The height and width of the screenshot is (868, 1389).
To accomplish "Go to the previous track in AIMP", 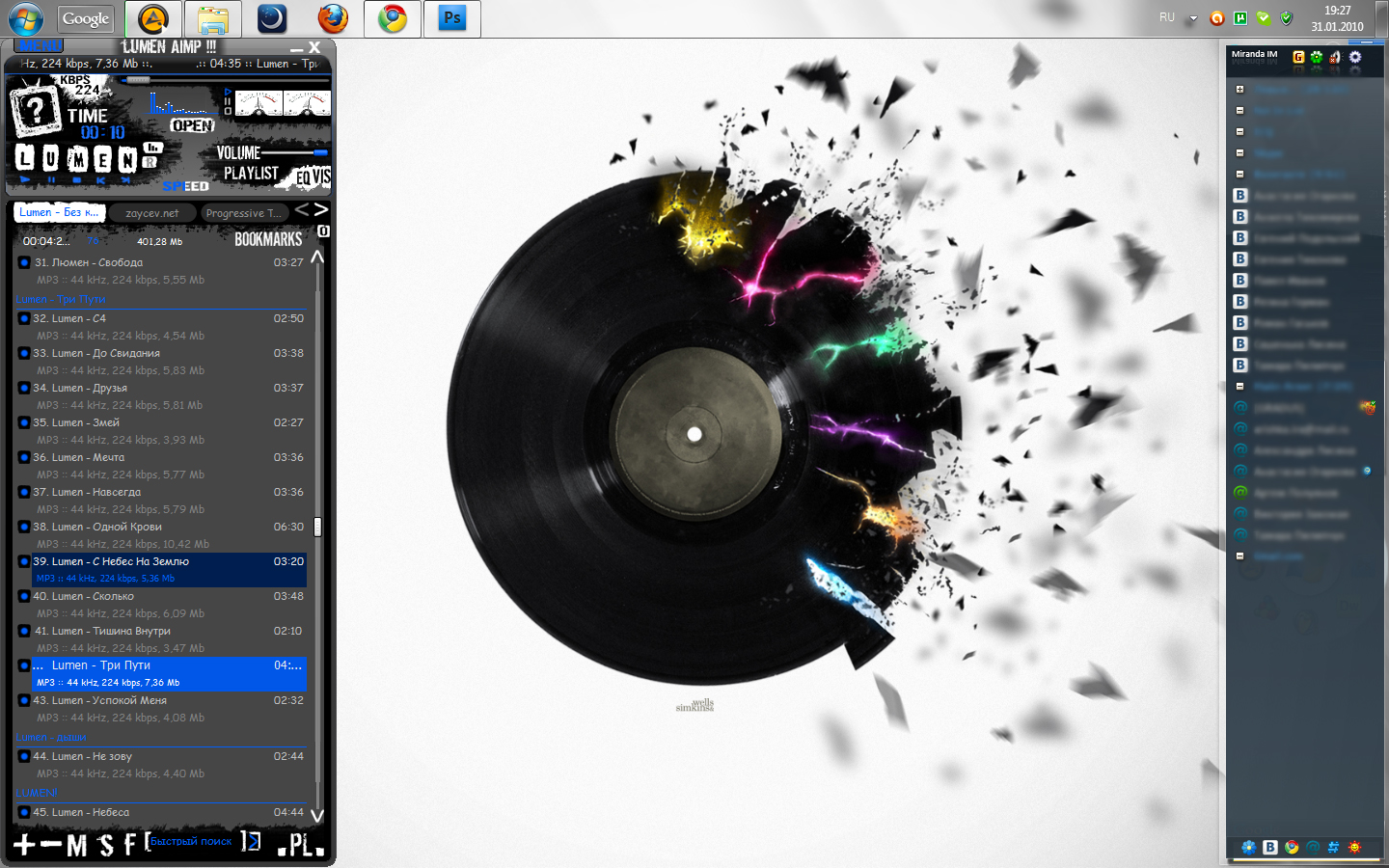I will point(100,180).
